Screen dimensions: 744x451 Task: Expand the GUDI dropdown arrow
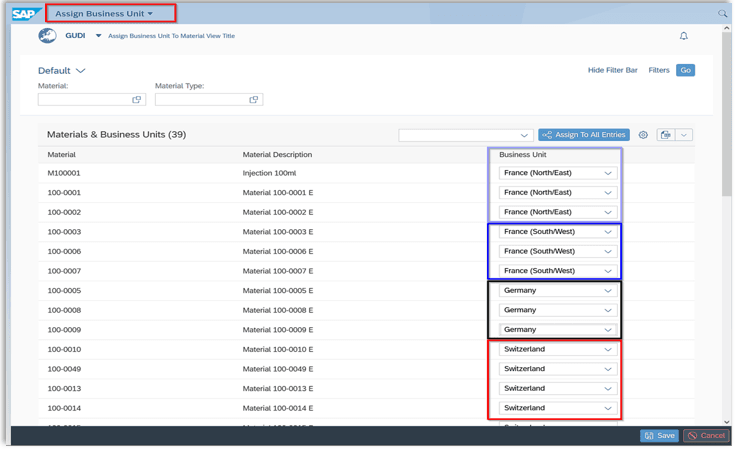(x=99, y=36)
